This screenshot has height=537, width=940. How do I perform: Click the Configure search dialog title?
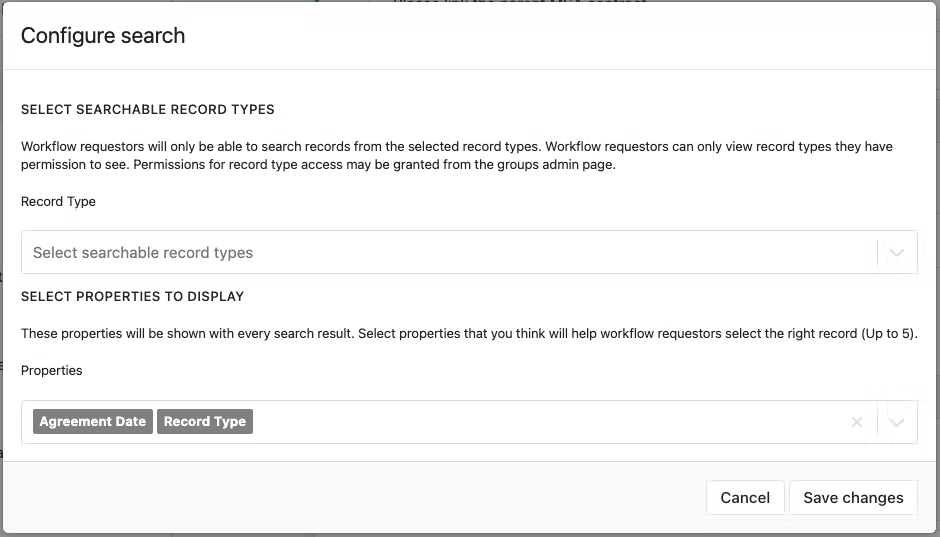tap(103, 35)
